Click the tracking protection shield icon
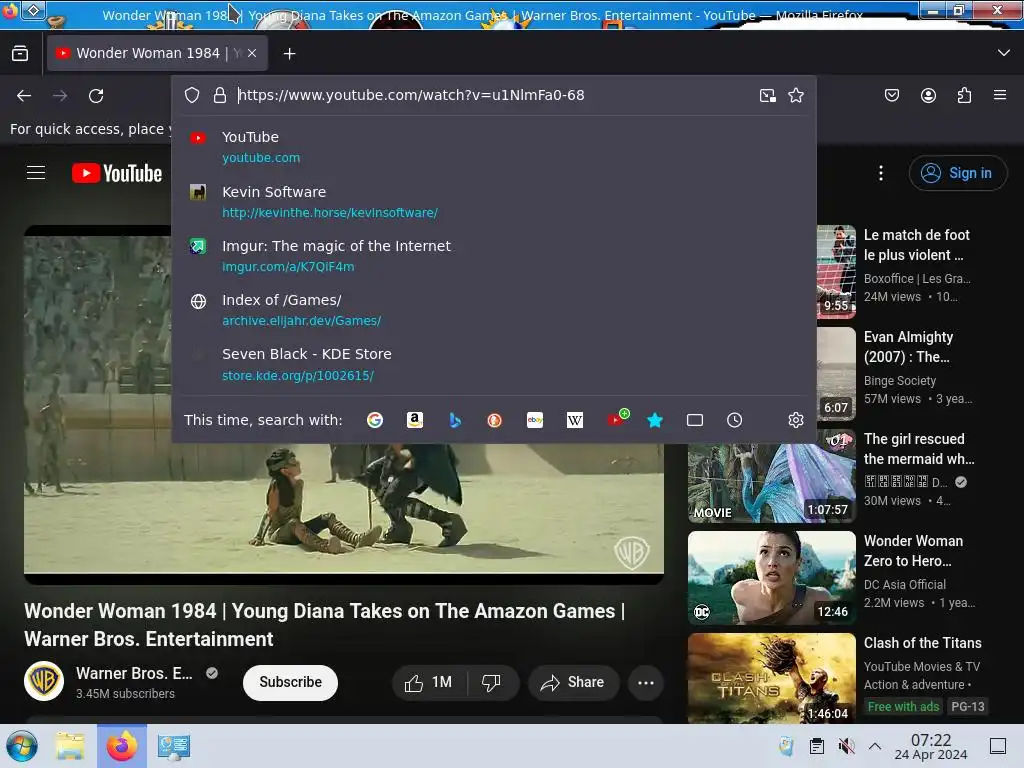This screenshot has width=1024, height=768. pyautogui.click(x=192, y=95)
